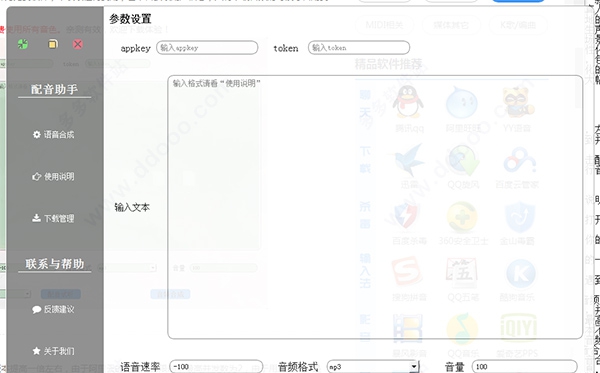Click the QQ音乐 icon in background page

tap(462, 329)
